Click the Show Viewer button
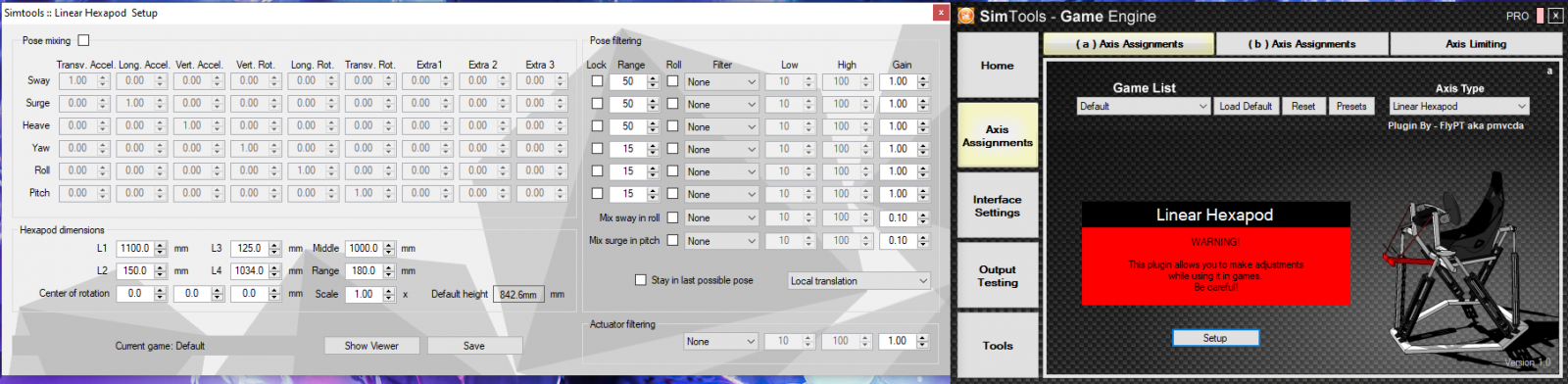Screen dimensions: 1568x384 click(x=371, y=346)
